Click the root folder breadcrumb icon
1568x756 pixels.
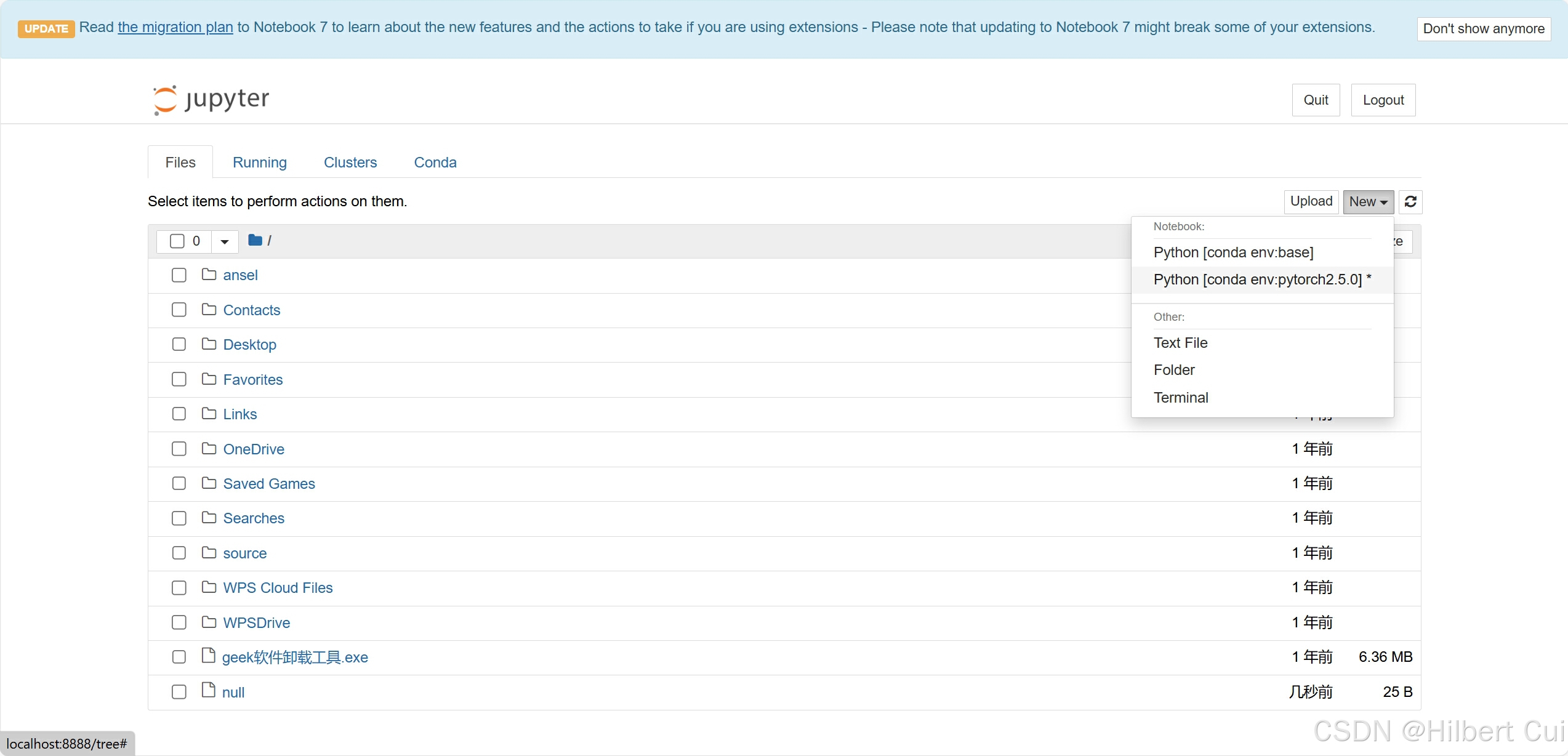255,240
